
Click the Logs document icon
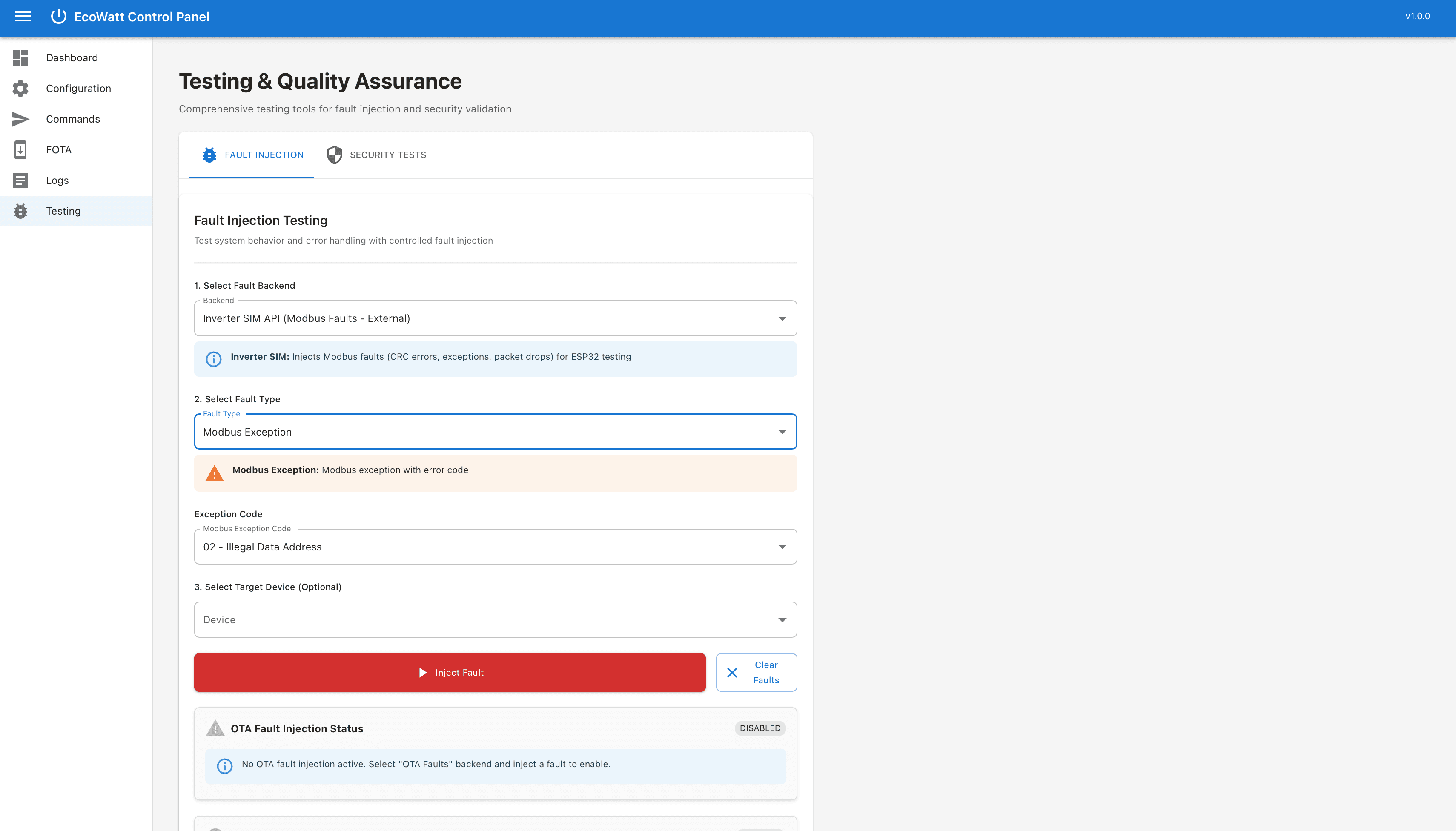coord(20,181)
